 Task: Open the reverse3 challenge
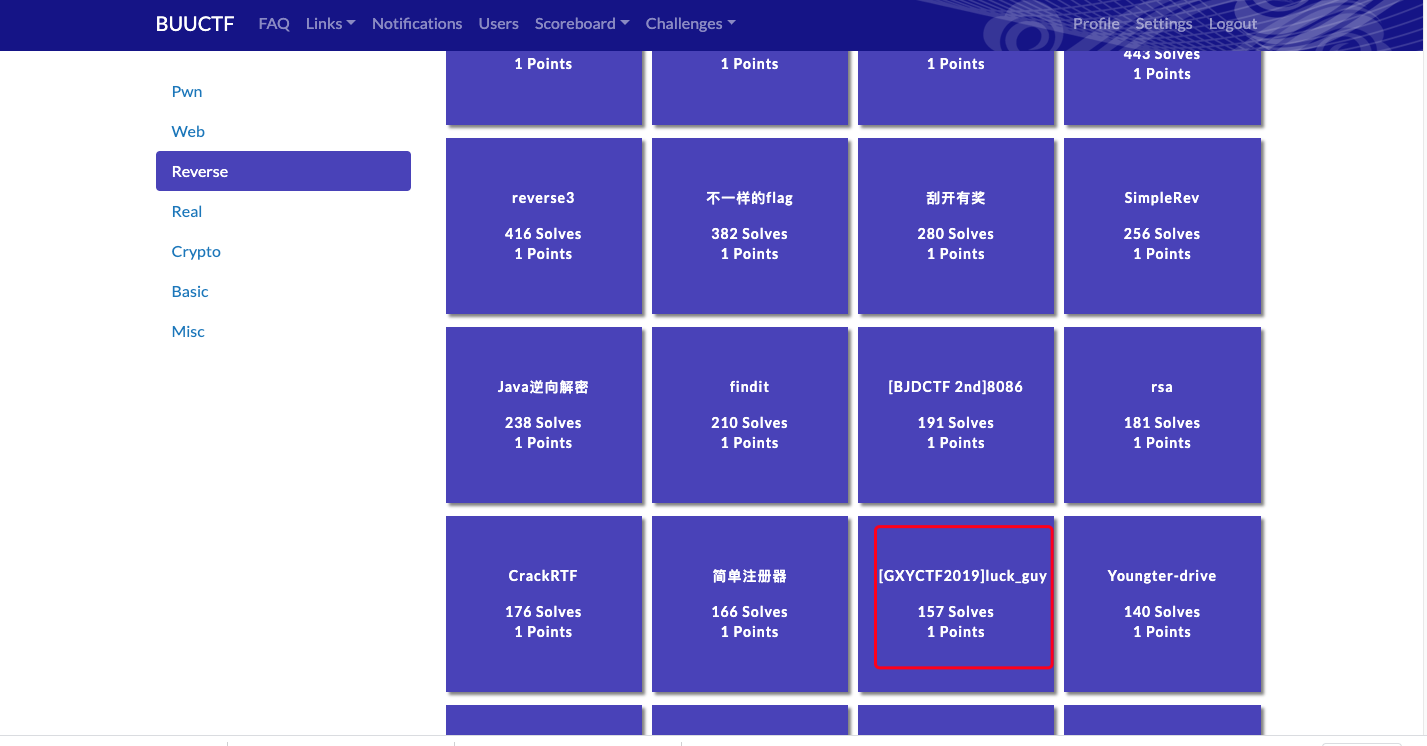point(543,225)
